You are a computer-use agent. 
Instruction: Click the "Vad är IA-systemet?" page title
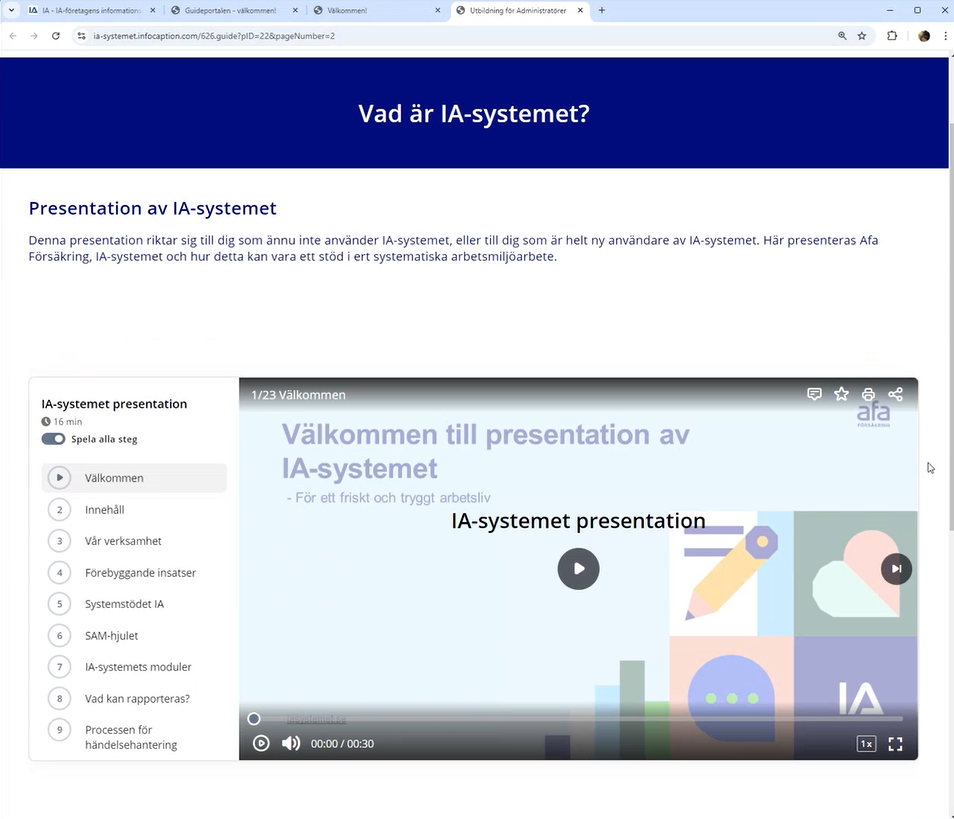[474, 114]
